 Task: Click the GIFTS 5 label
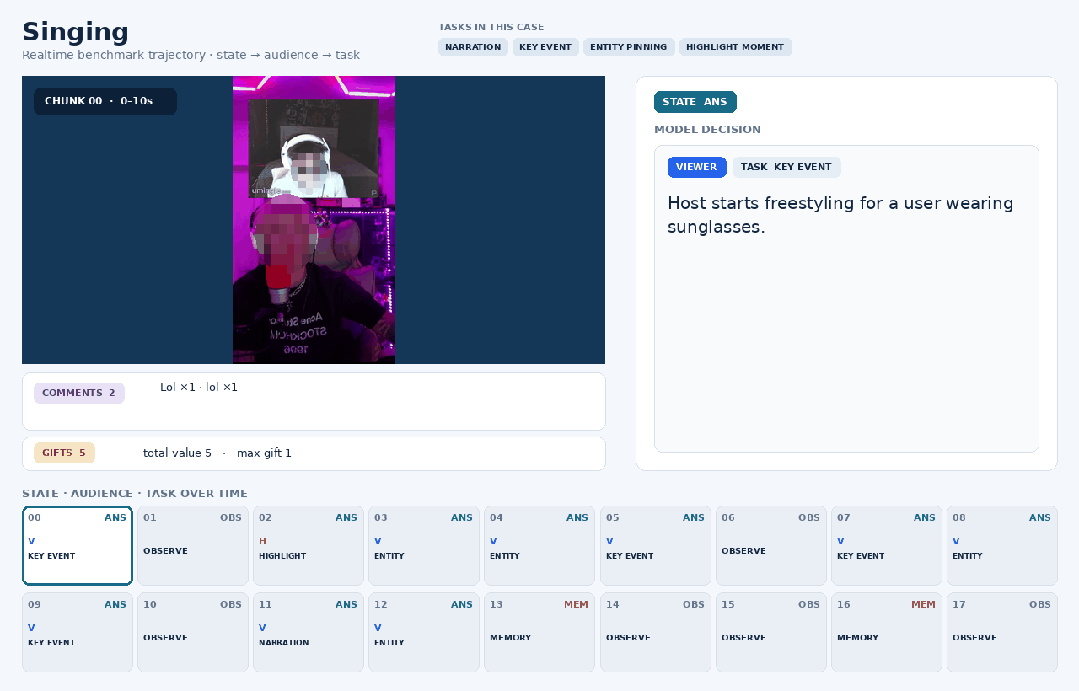[x=64, y=453]
